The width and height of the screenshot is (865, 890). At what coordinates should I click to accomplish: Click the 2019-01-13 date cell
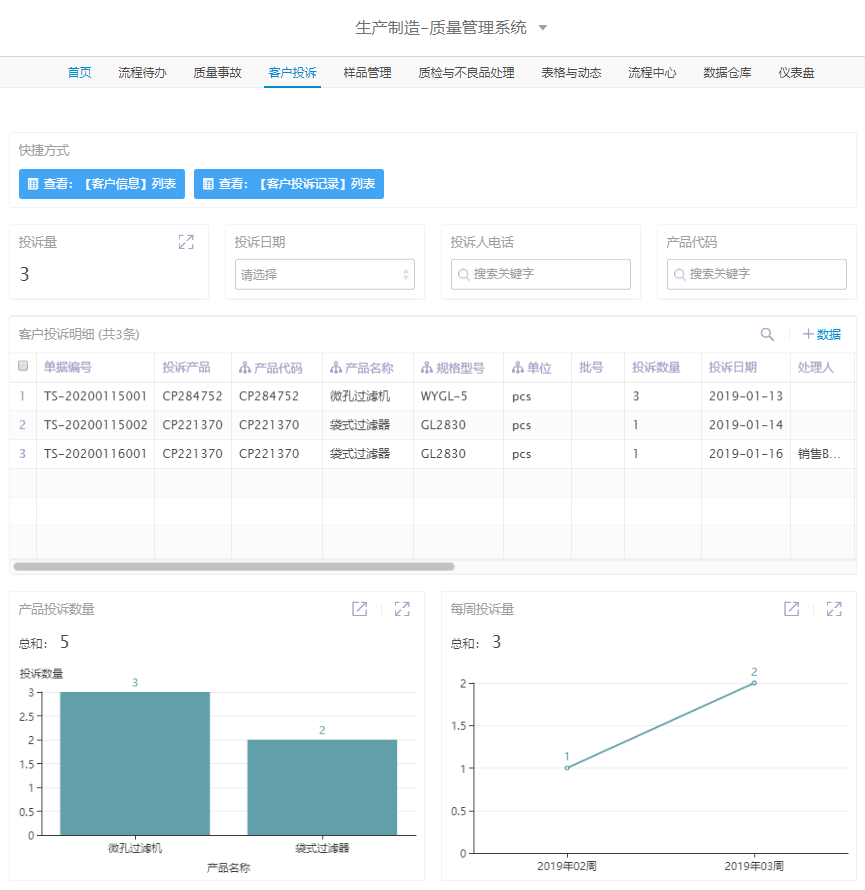(x=746, y=396)
